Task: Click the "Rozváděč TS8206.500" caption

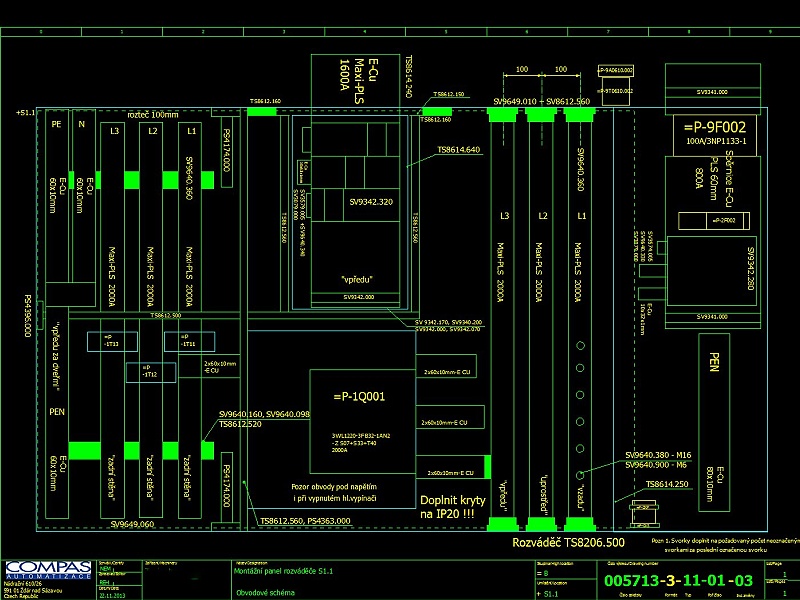Action: pos(568,542)
